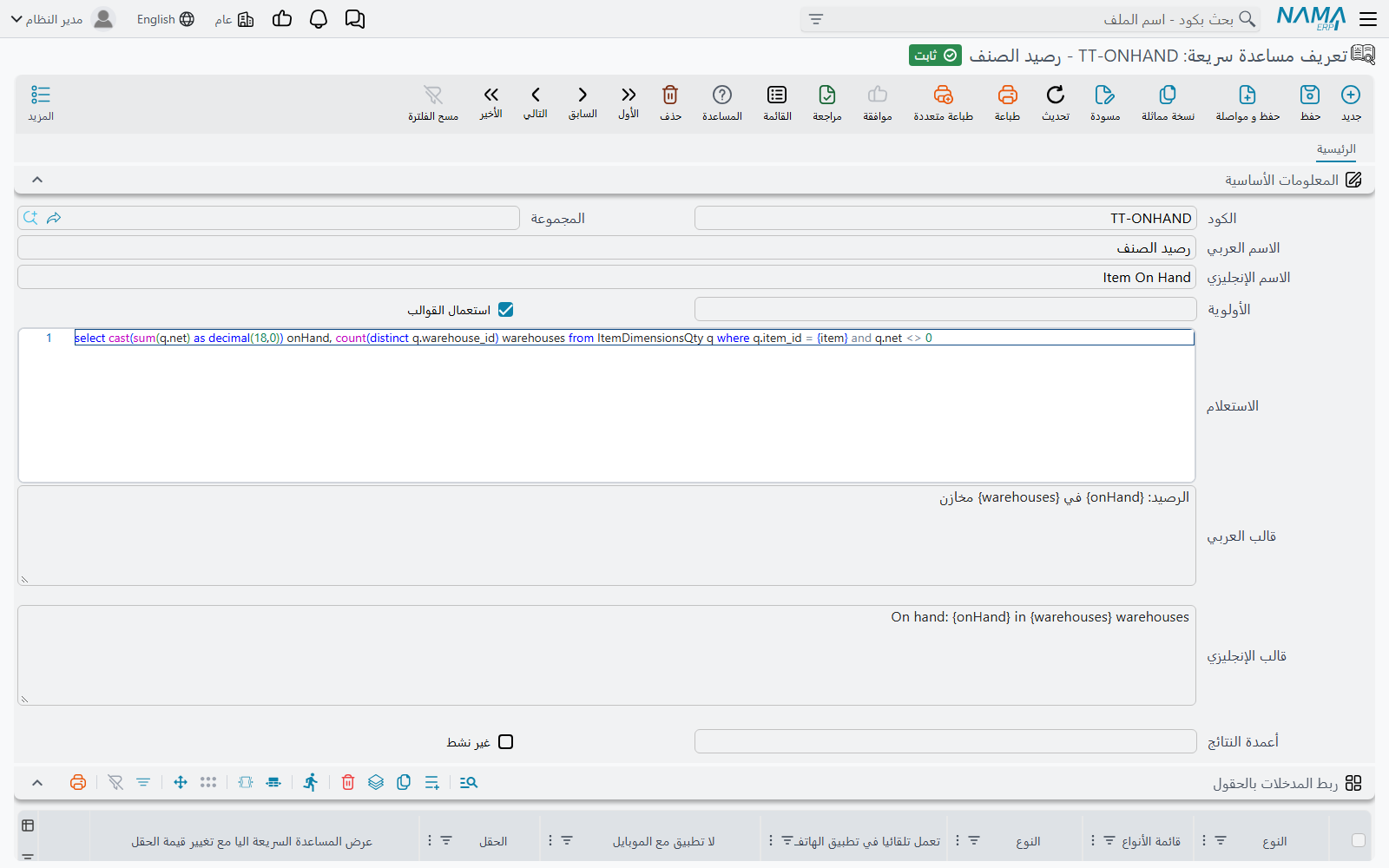Click the الكود field with TT-ONHAND
Image resolution: width=1389 pixels, height=868 pixels.
945,218
